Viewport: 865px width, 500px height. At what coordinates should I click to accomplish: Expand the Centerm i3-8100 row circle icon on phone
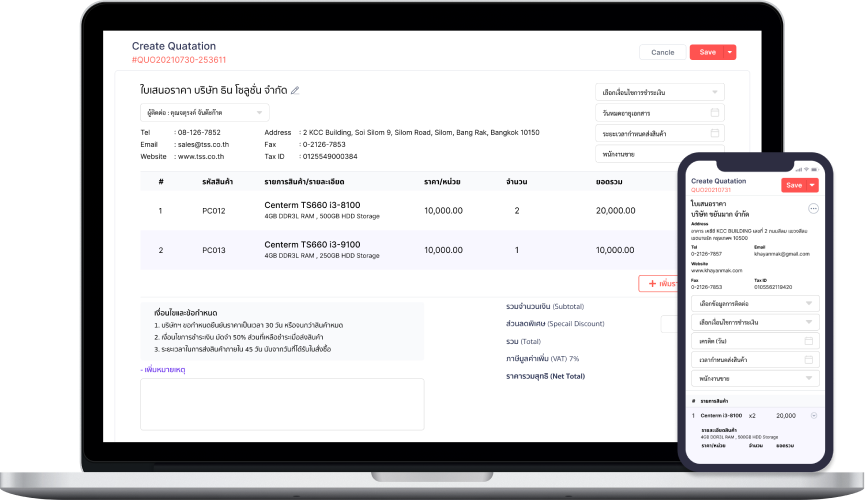813,415
